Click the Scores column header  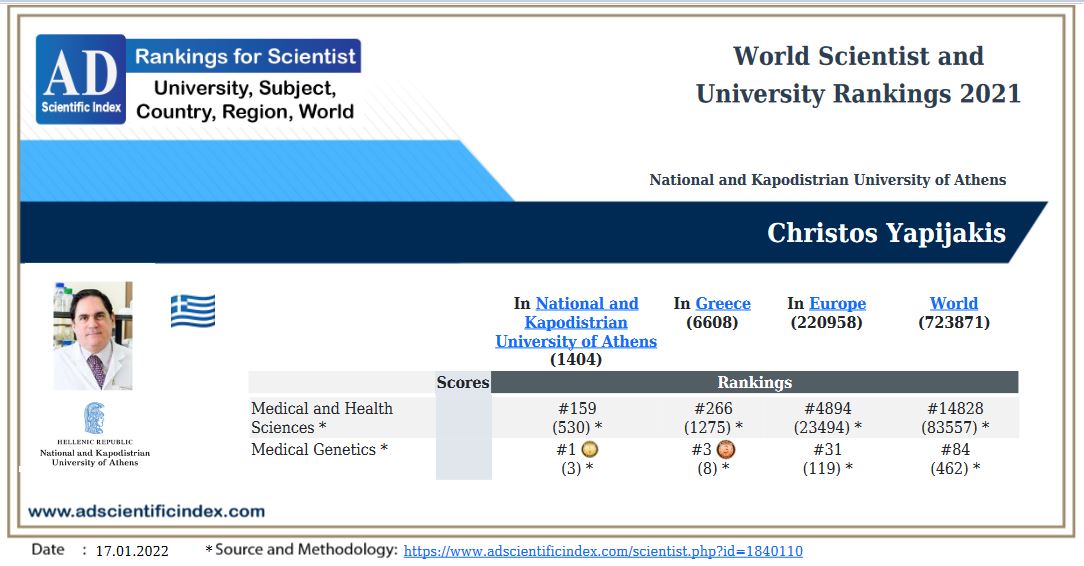[463, 382]
